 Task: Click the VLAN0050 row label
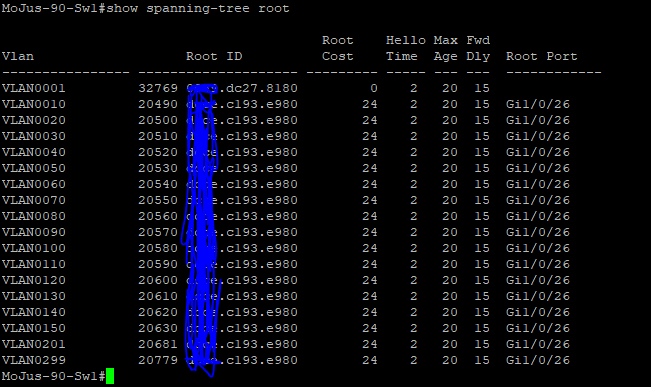[34, 168]
